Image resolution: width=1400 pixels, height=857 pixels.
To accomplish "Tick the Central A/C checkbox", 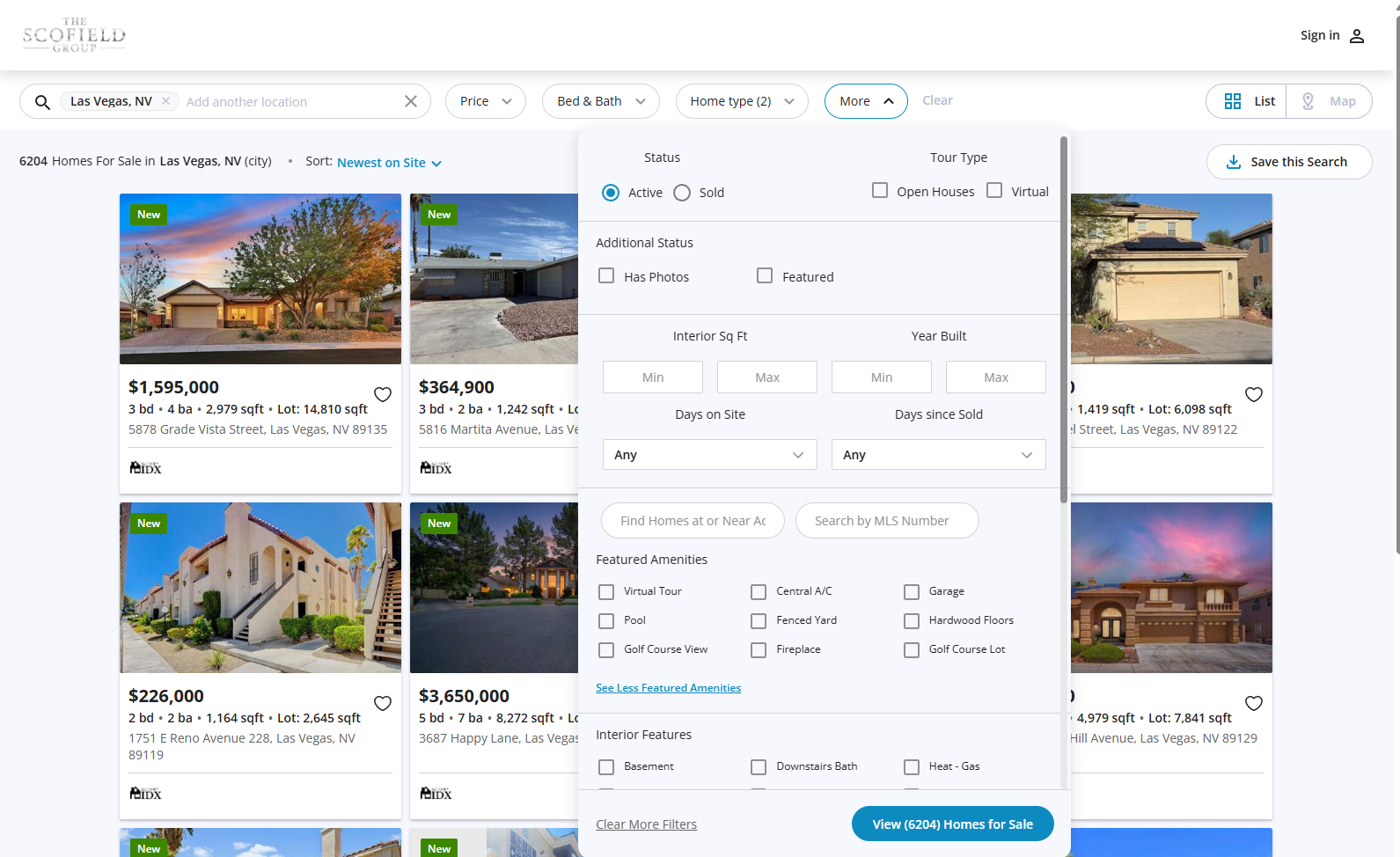I will 759,592.
